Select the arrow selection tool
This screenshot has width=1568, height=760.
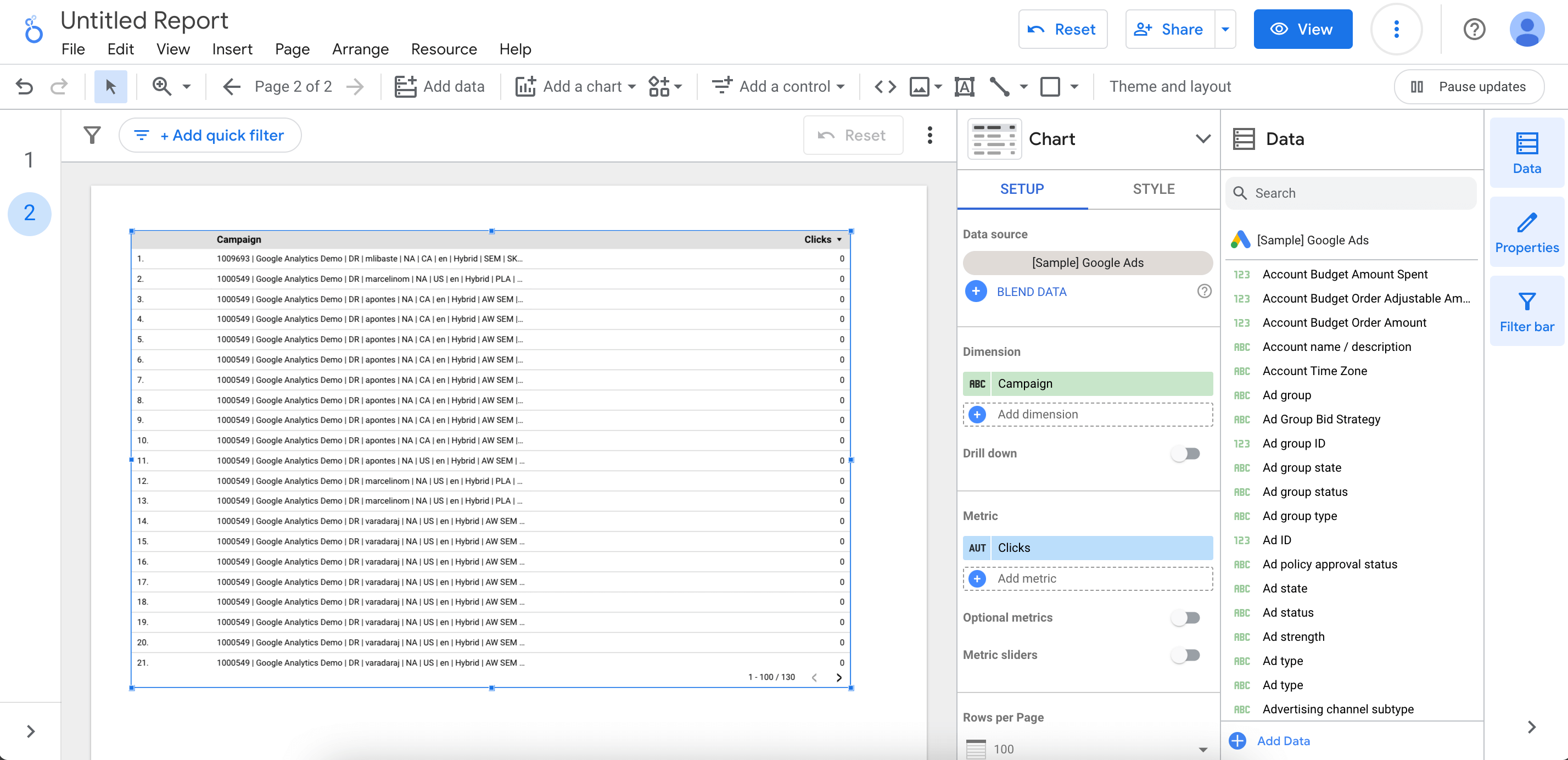click(111, 86)
